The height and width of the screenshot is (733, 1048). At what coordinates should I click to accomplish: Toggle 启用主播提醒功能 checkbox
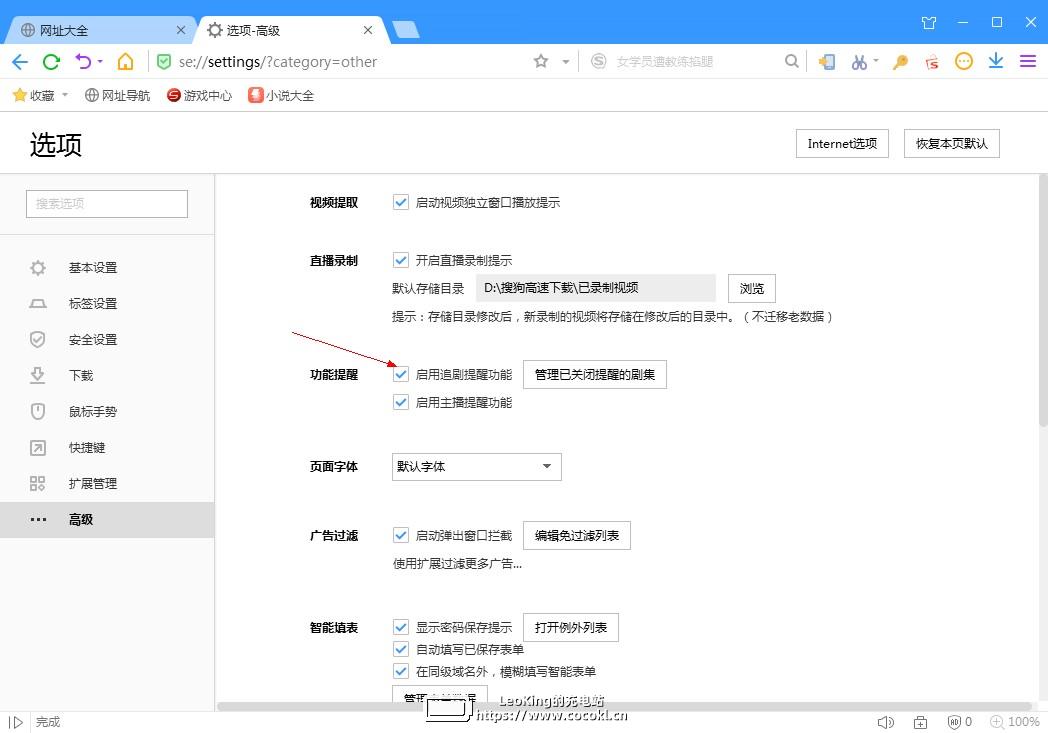click(x=401, y=403)
